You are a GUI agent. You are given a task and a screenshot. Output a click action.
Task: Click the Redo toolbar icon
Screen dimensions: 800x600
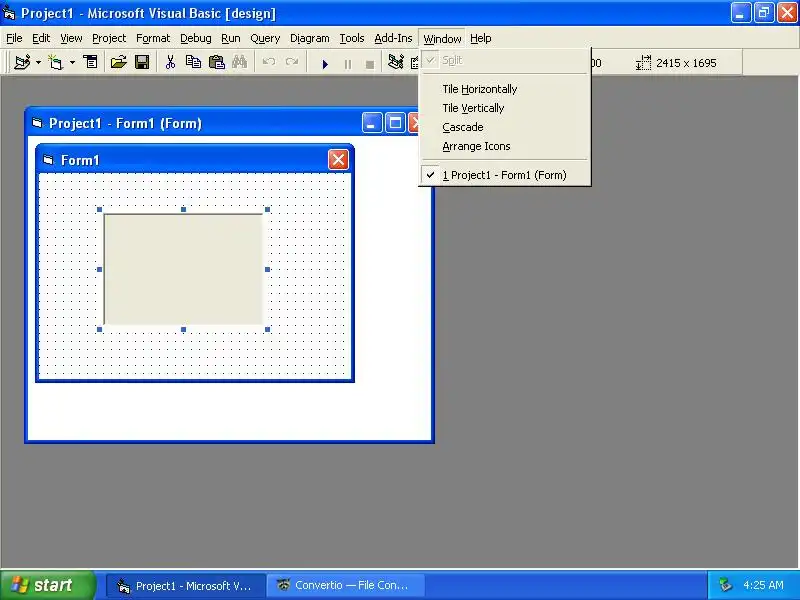point(292,62)
